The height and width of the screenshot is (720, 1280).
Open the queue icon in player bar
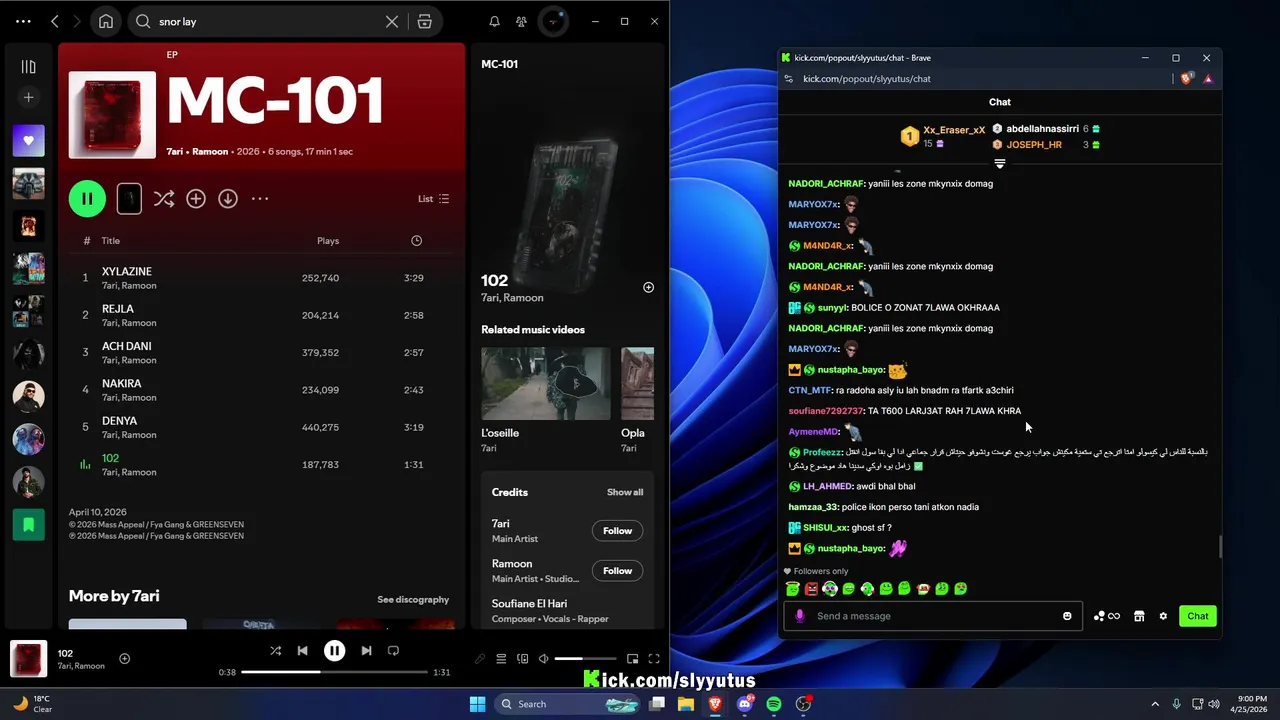(x=501, y=658)
